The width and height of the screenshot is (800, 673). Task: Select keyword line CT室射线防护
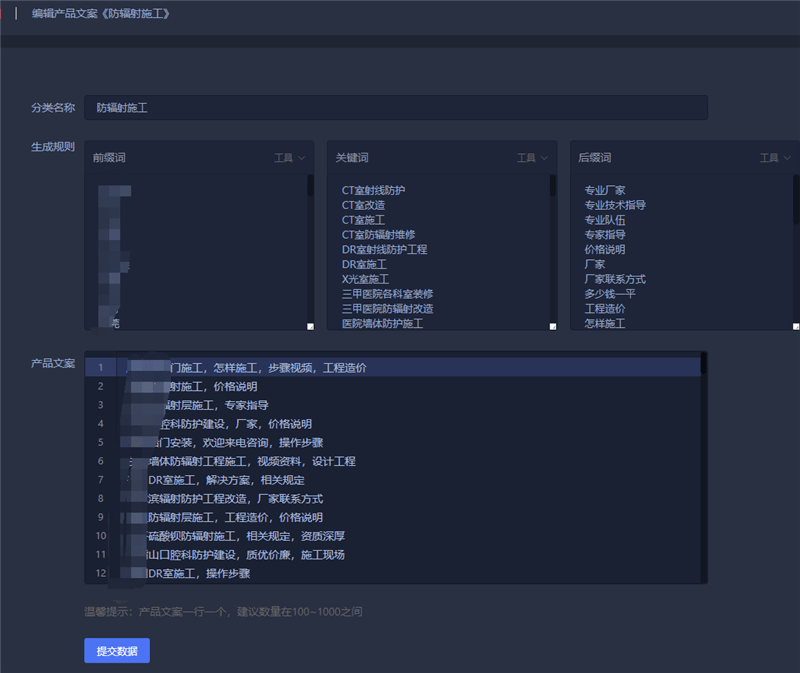coord(373,190)
